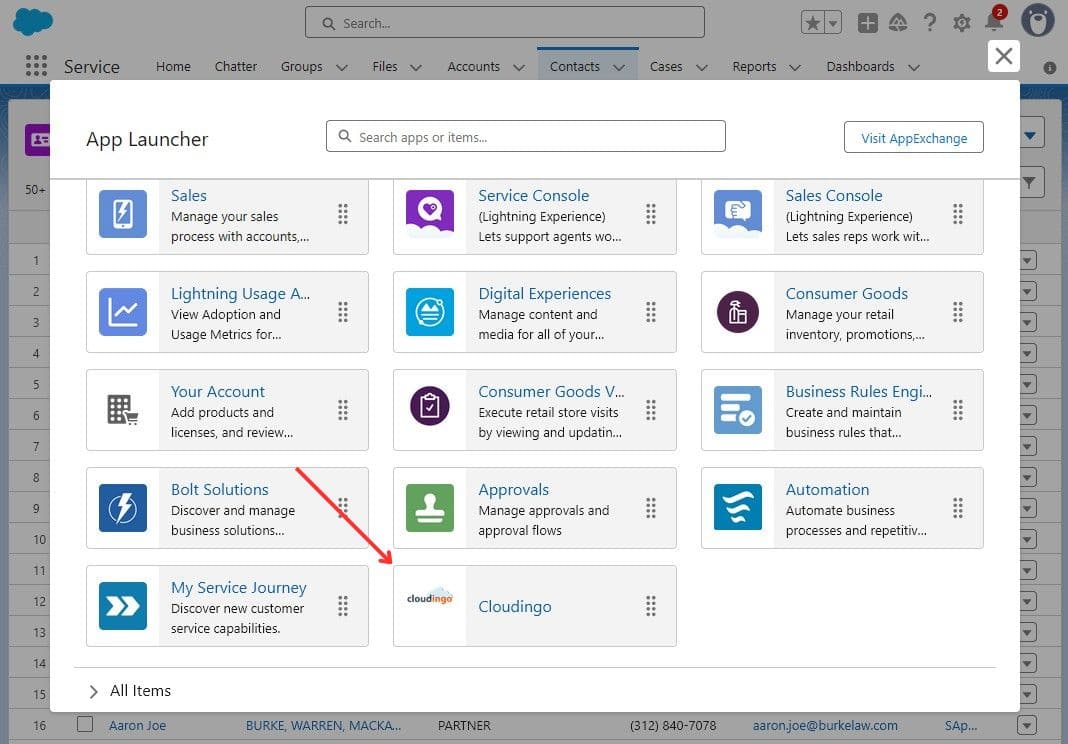Select the checkbox on Aaron Joe's row
The image size is (1068, 744).
click(85, 724)
